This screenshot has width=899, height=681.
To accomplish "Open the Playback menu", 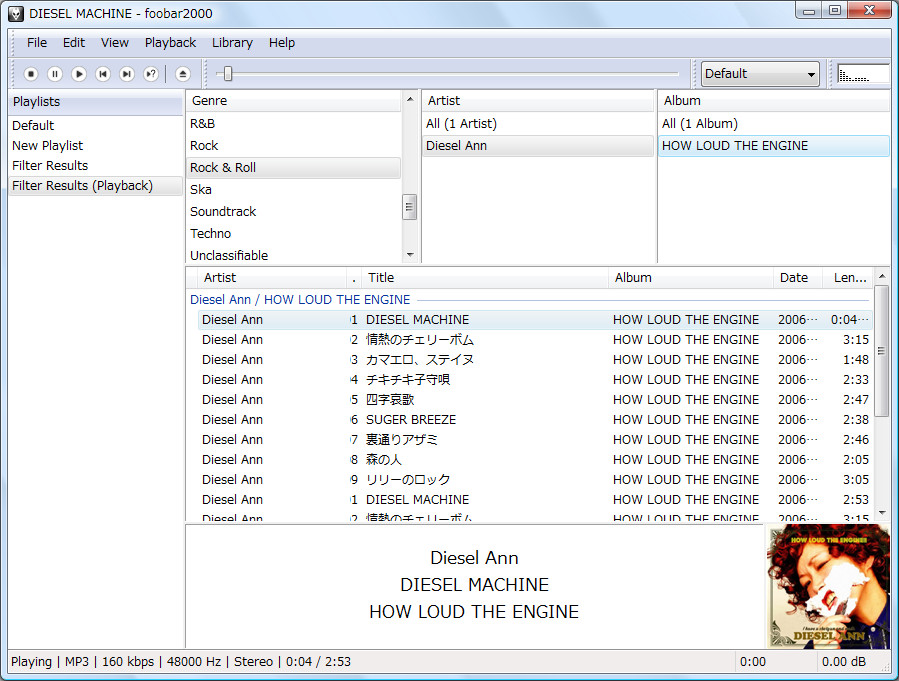I will point(170,42).
